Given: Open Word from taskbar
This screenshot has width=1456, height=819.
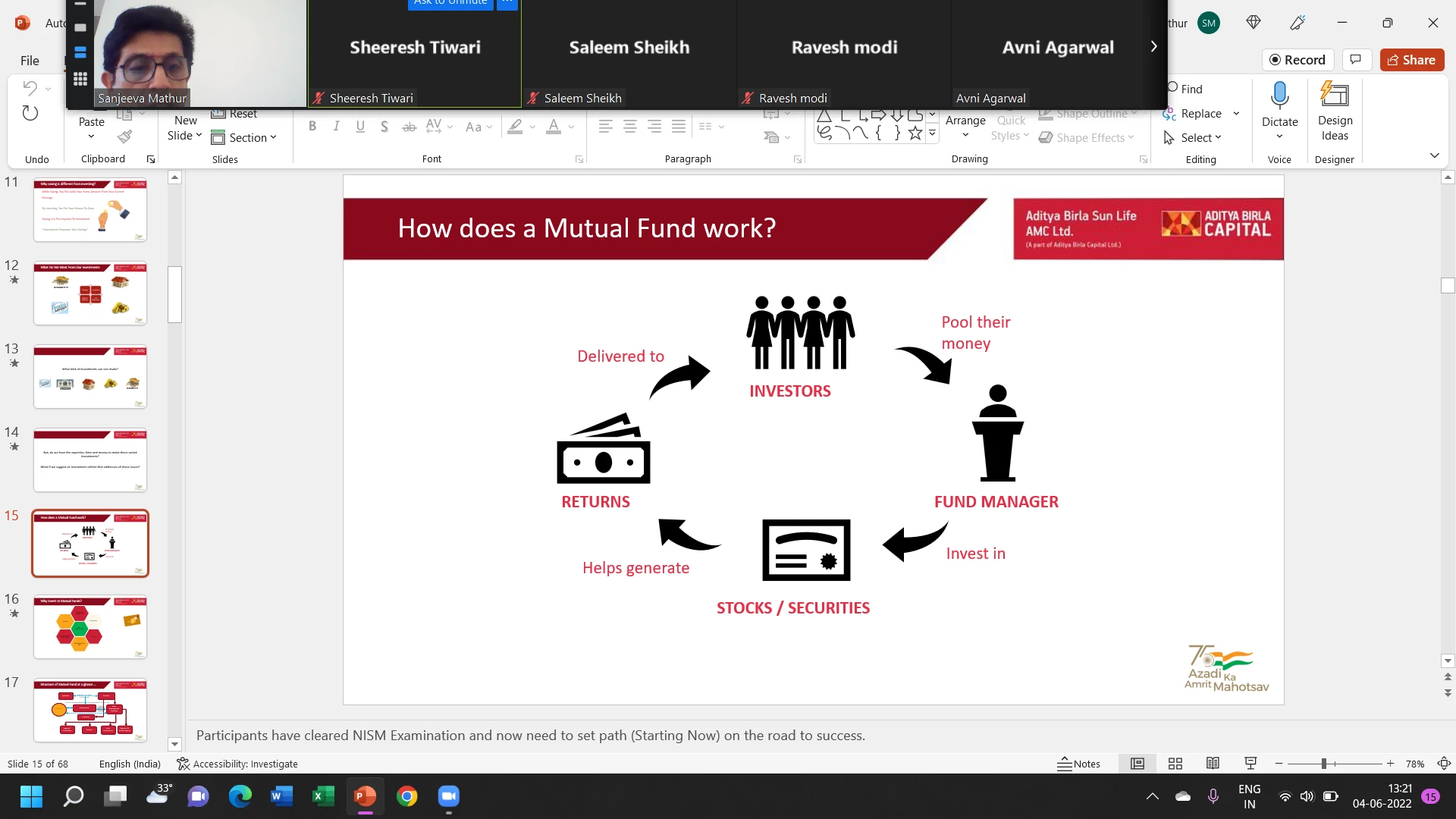Looking at the screenshot, I should 281,796.
